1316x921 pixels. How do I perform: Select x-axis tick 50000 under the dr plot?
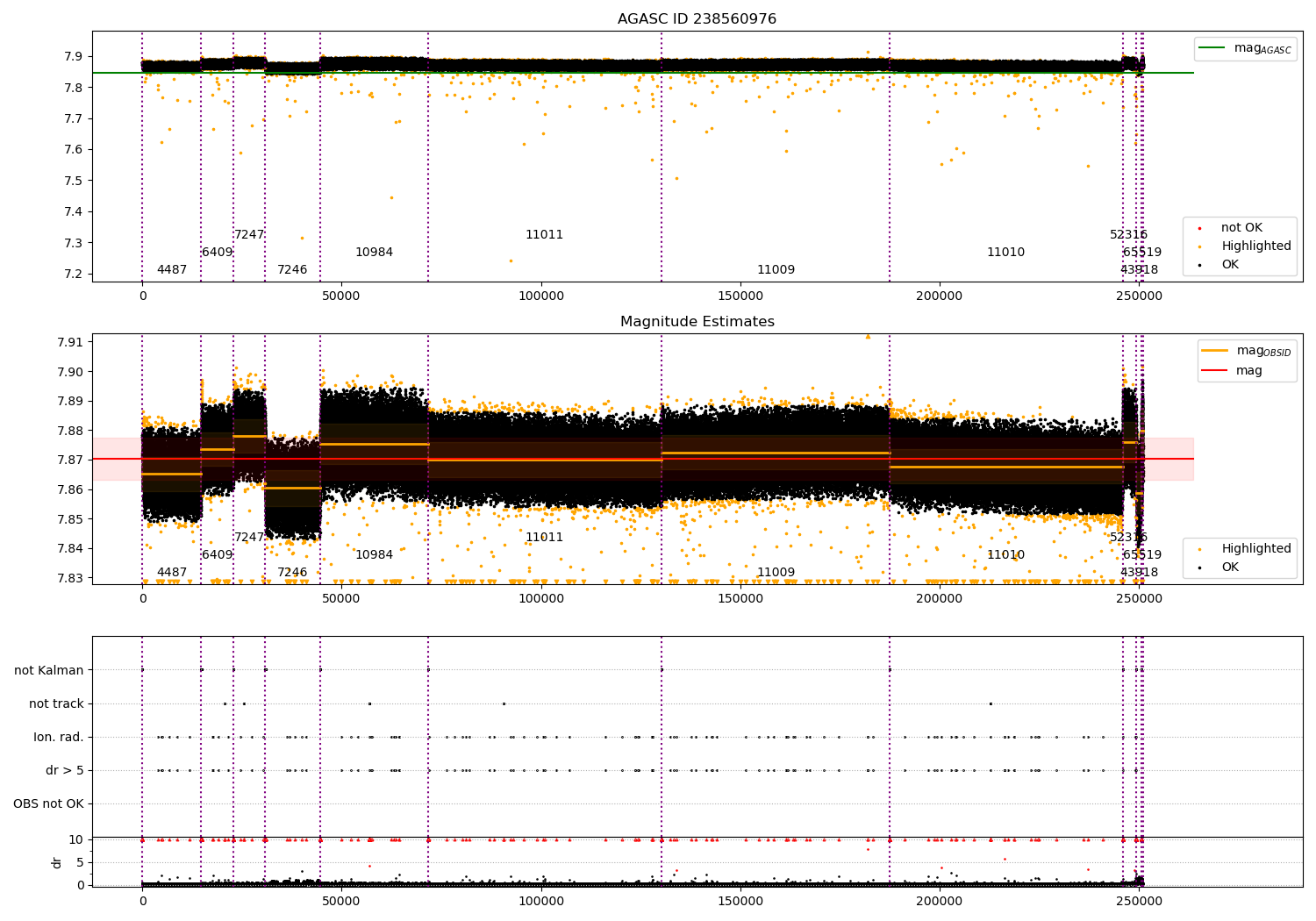click(x=341, y=901)
